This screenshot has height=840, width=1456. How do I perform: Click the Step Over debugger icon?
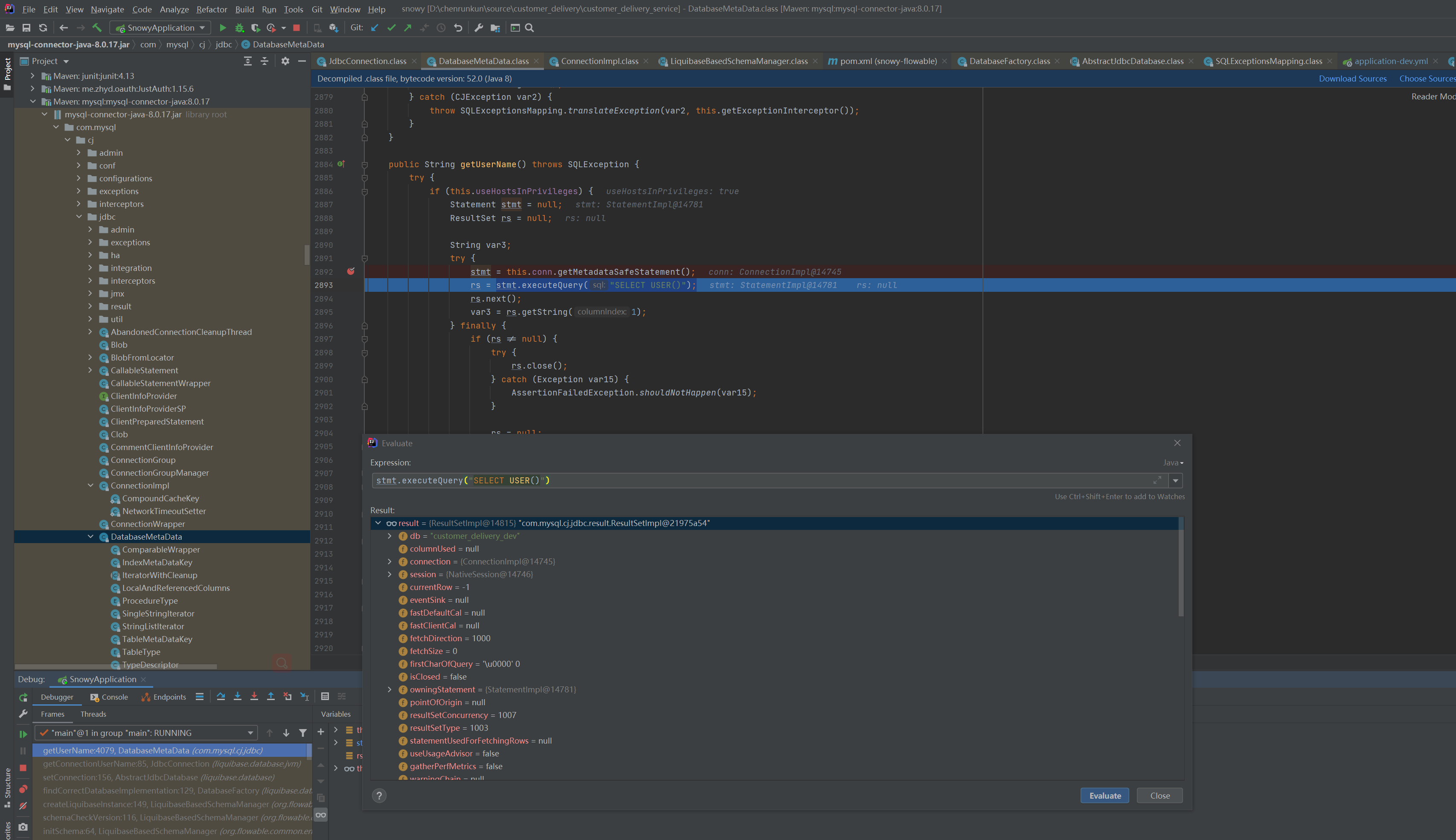221,696
